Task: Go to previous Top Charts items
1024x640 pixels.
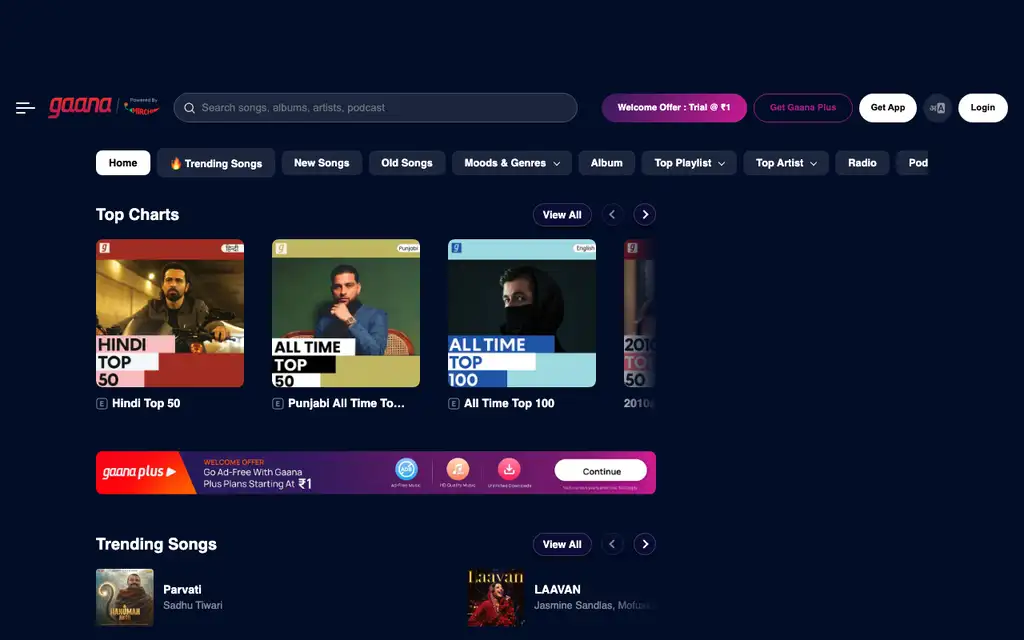Action: point(612,215)
